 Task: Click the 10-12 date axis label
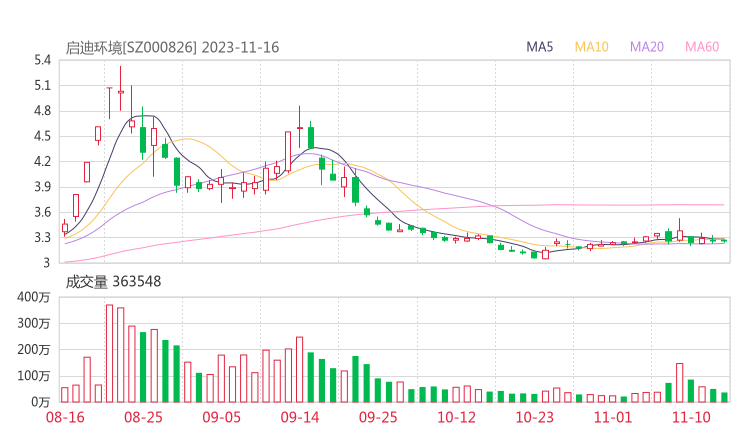coord(456,417)
